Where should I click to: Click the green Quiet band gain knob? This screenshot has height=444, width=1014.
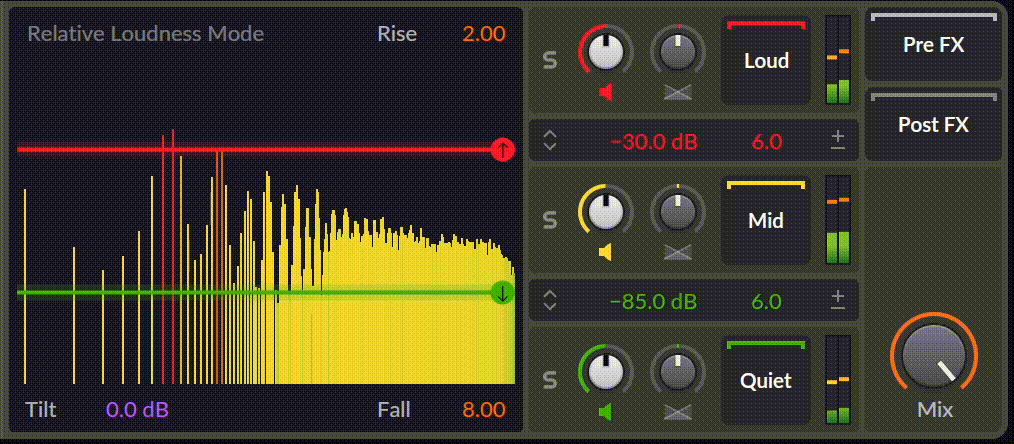pos(606,371)
